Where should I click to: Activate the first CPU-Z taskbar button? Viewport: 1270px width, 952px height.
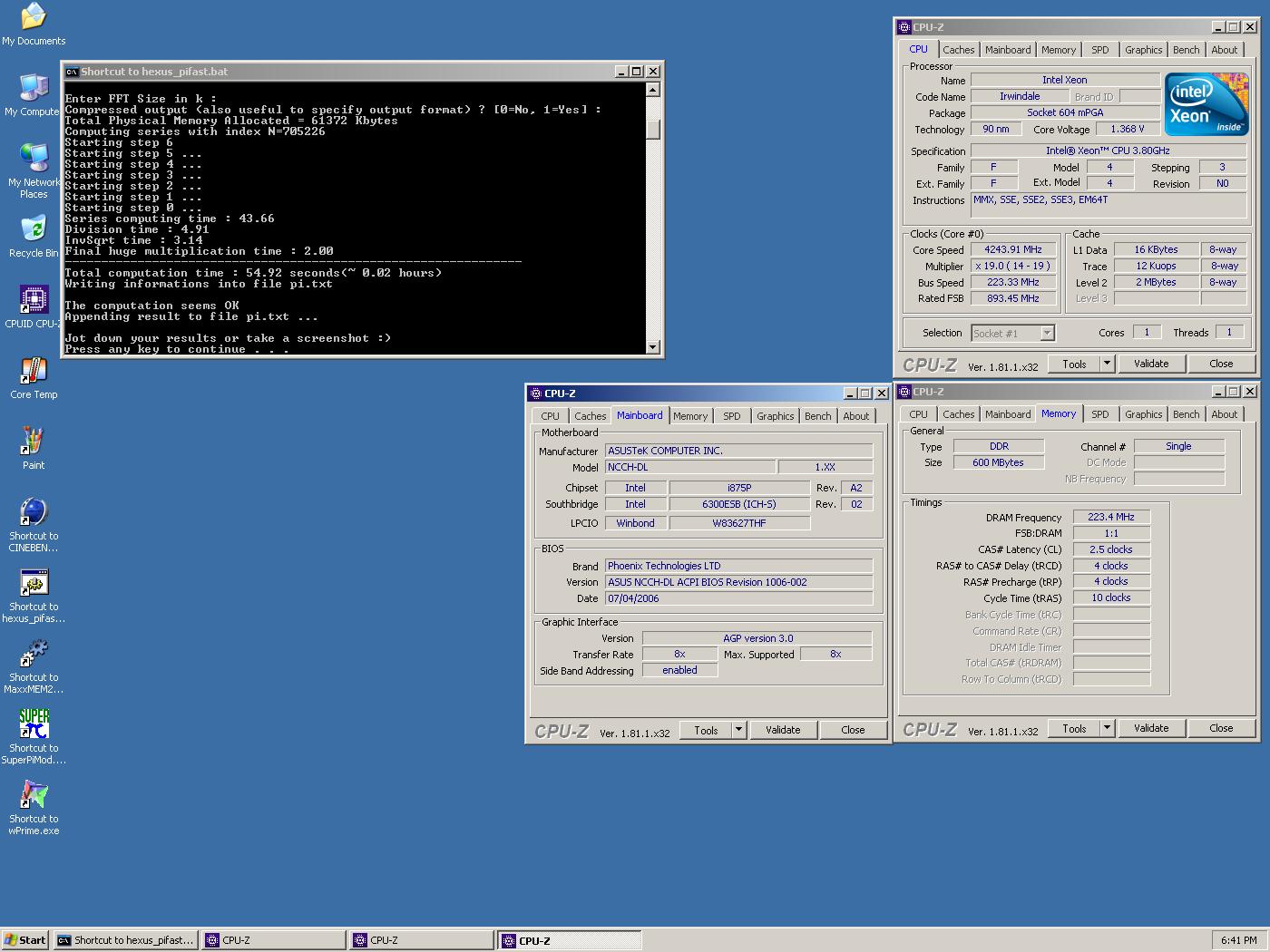(274, 940)
